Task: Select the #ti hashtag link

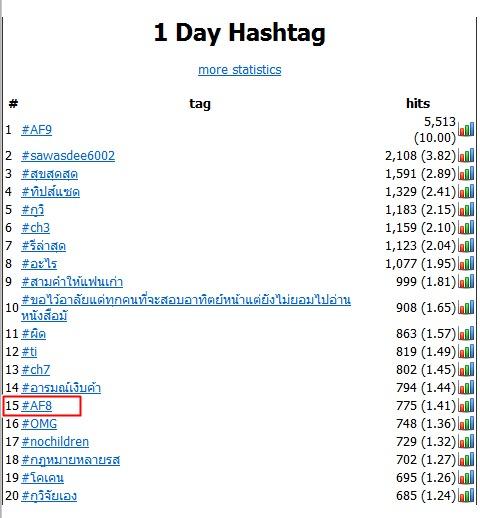Action: point(29,351)
